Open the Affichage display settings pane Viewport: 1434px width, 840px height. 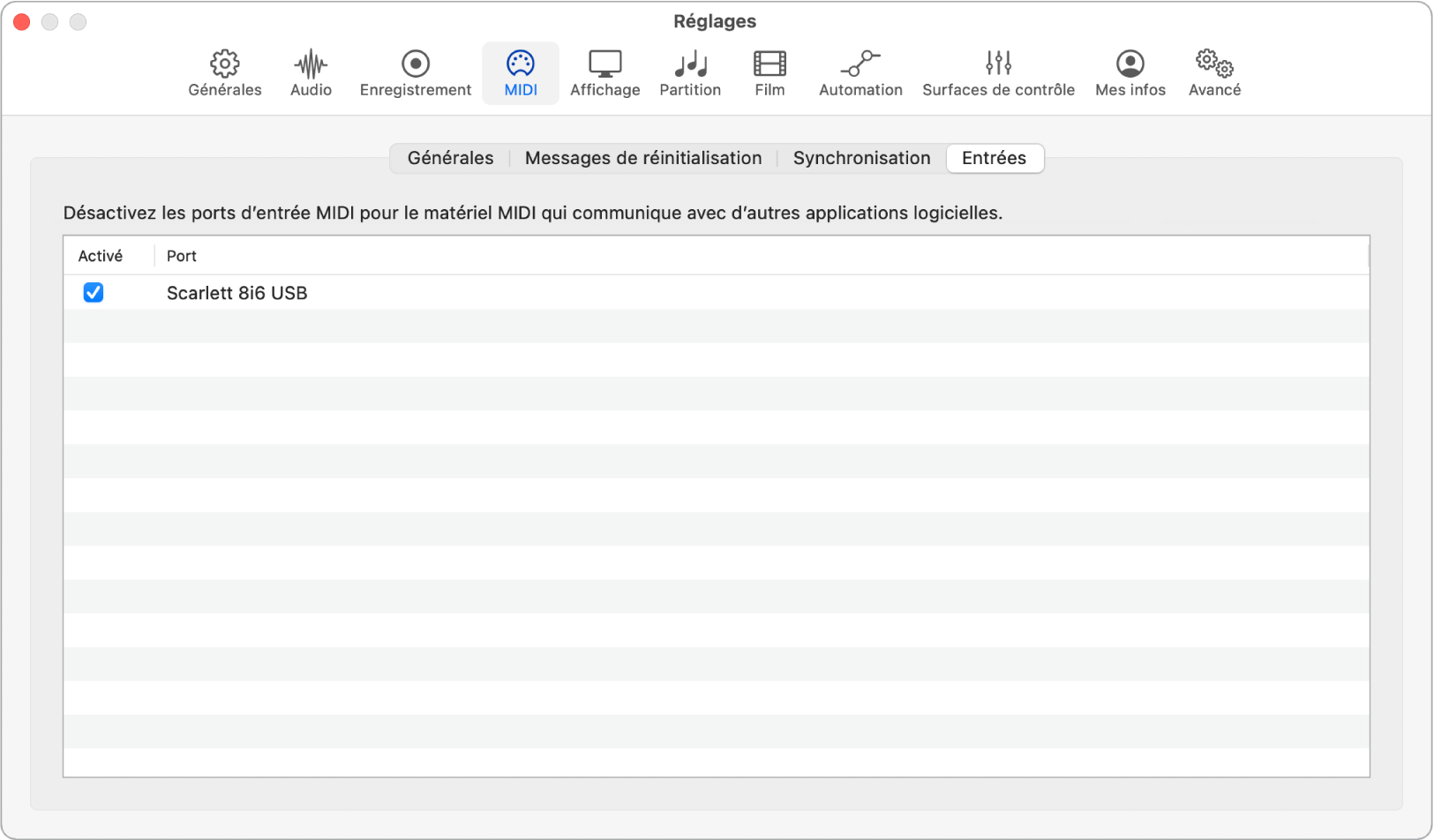605,73
